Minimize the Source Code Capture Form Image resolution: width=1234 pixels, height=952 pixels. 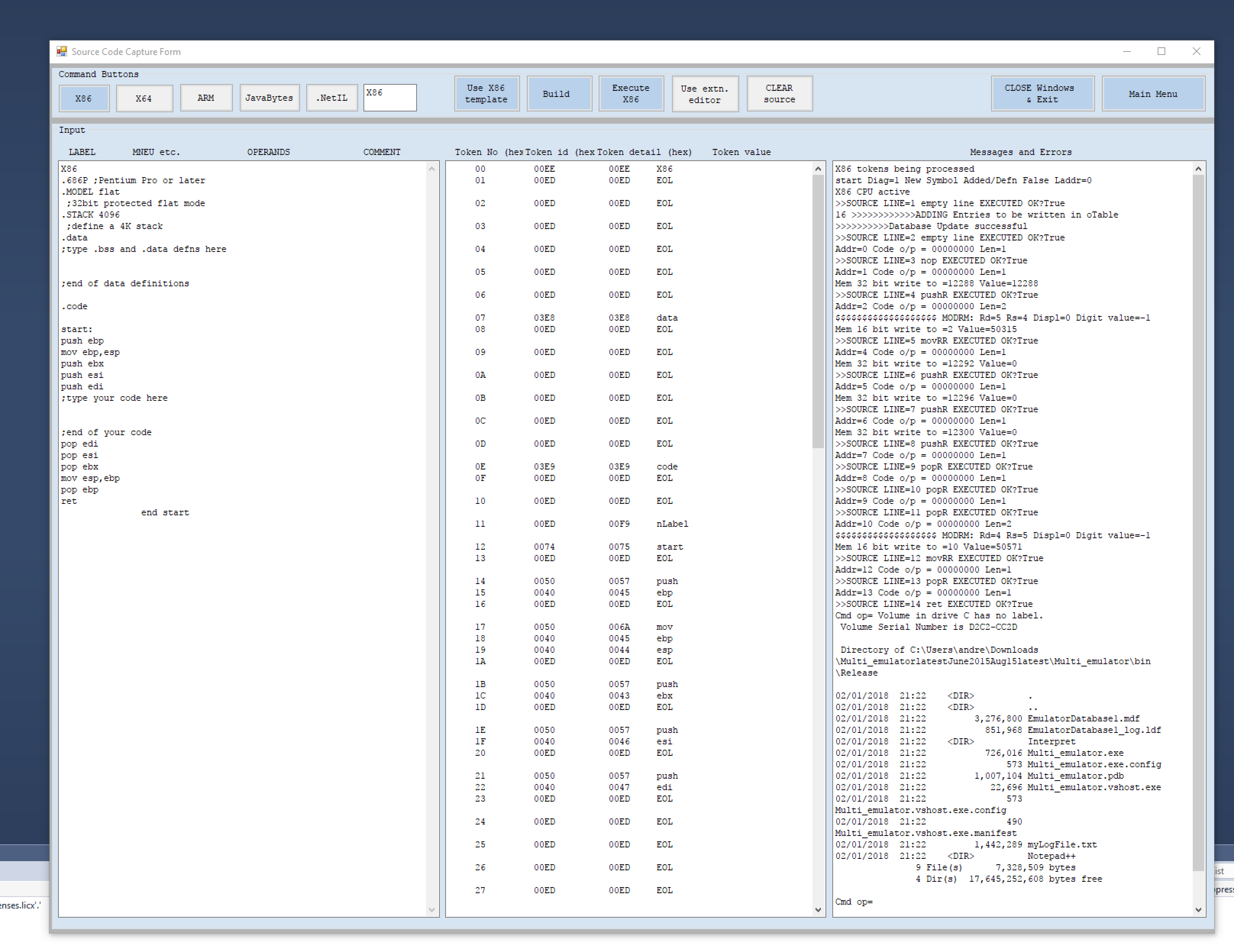[x=1127, y=52]
